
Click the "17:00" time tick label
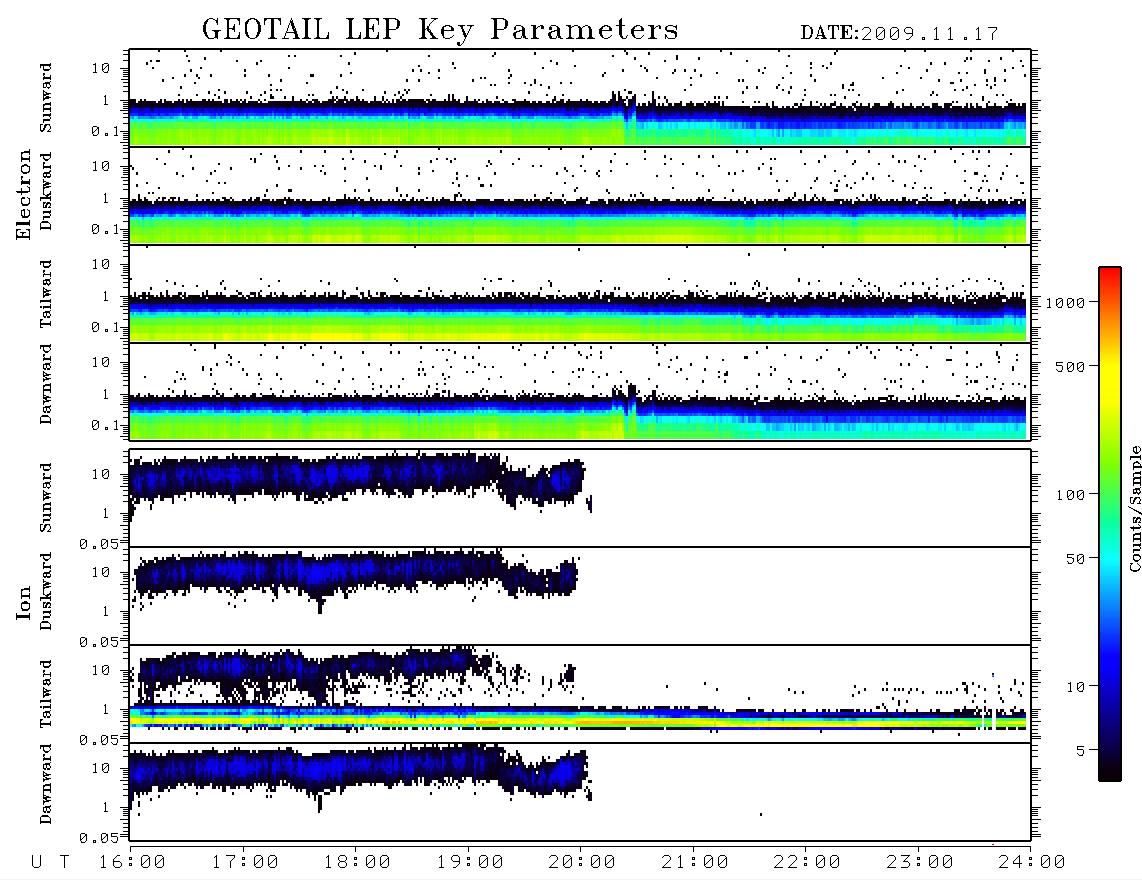(245, 863)
